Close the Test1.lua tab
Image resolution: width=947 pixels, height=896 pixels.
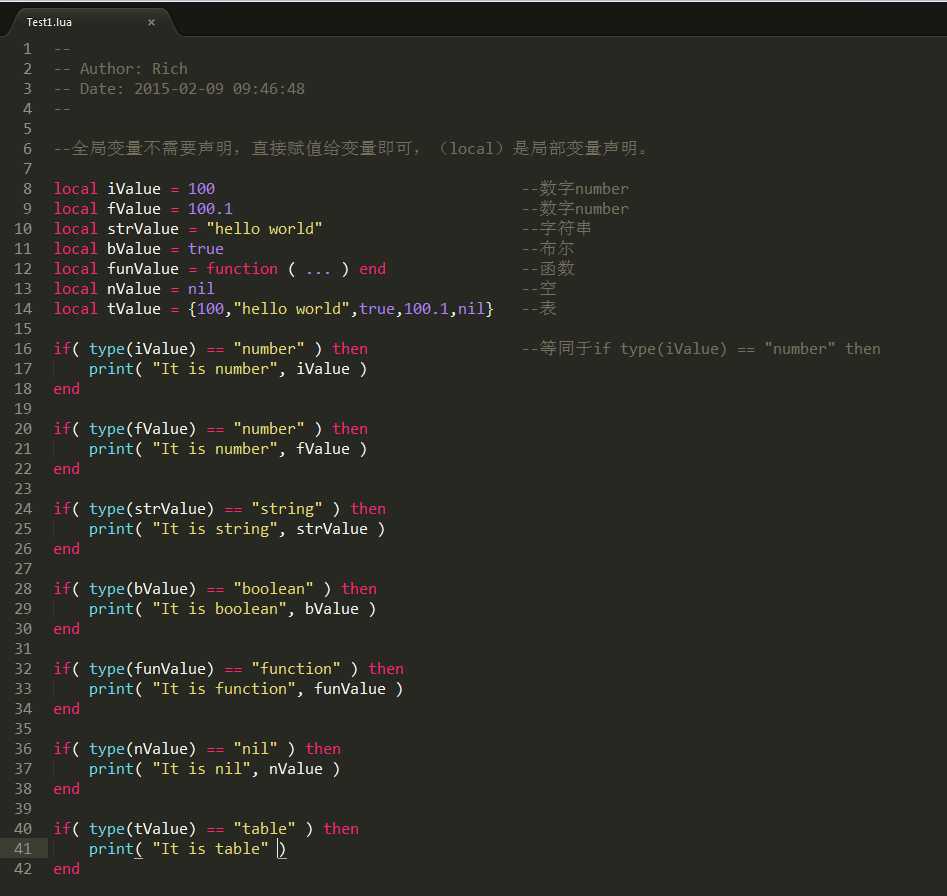tap(152, 22)
